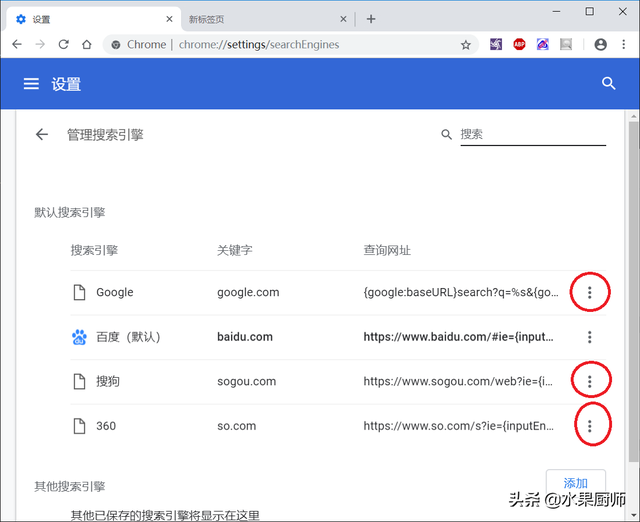Open more actions for 搜狗 row

click(589, 381)
